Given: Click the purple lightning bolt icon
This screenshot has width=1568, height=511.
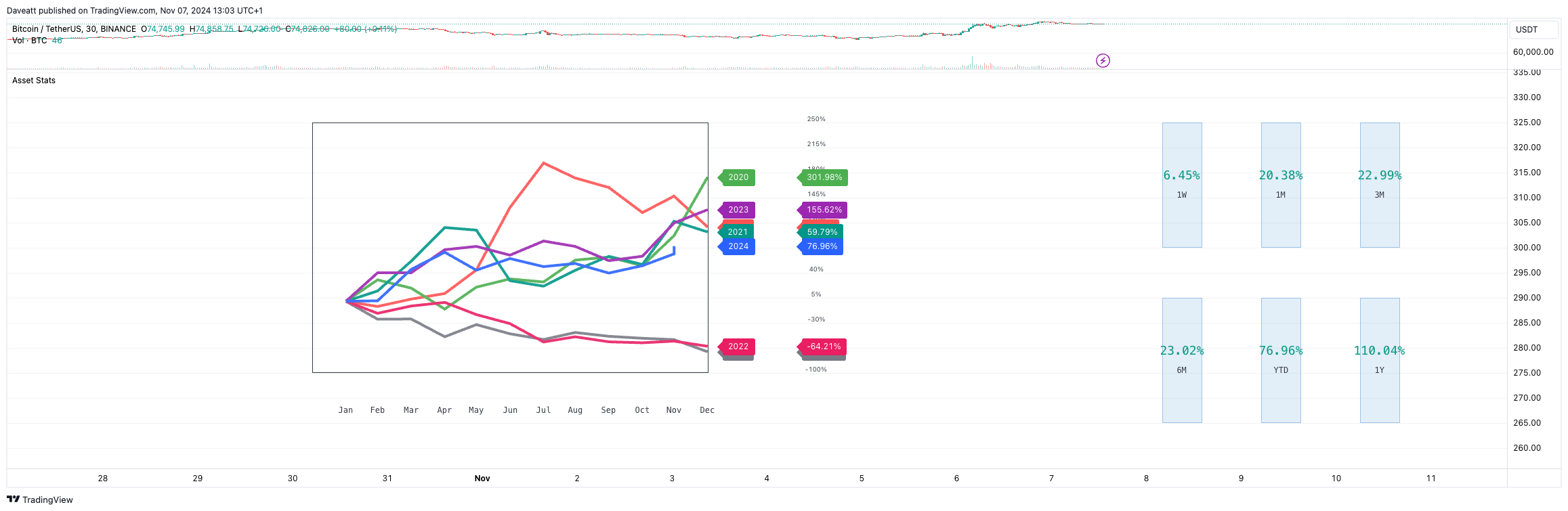Looking at the screenshot, I should click(x=1103, y=61).
